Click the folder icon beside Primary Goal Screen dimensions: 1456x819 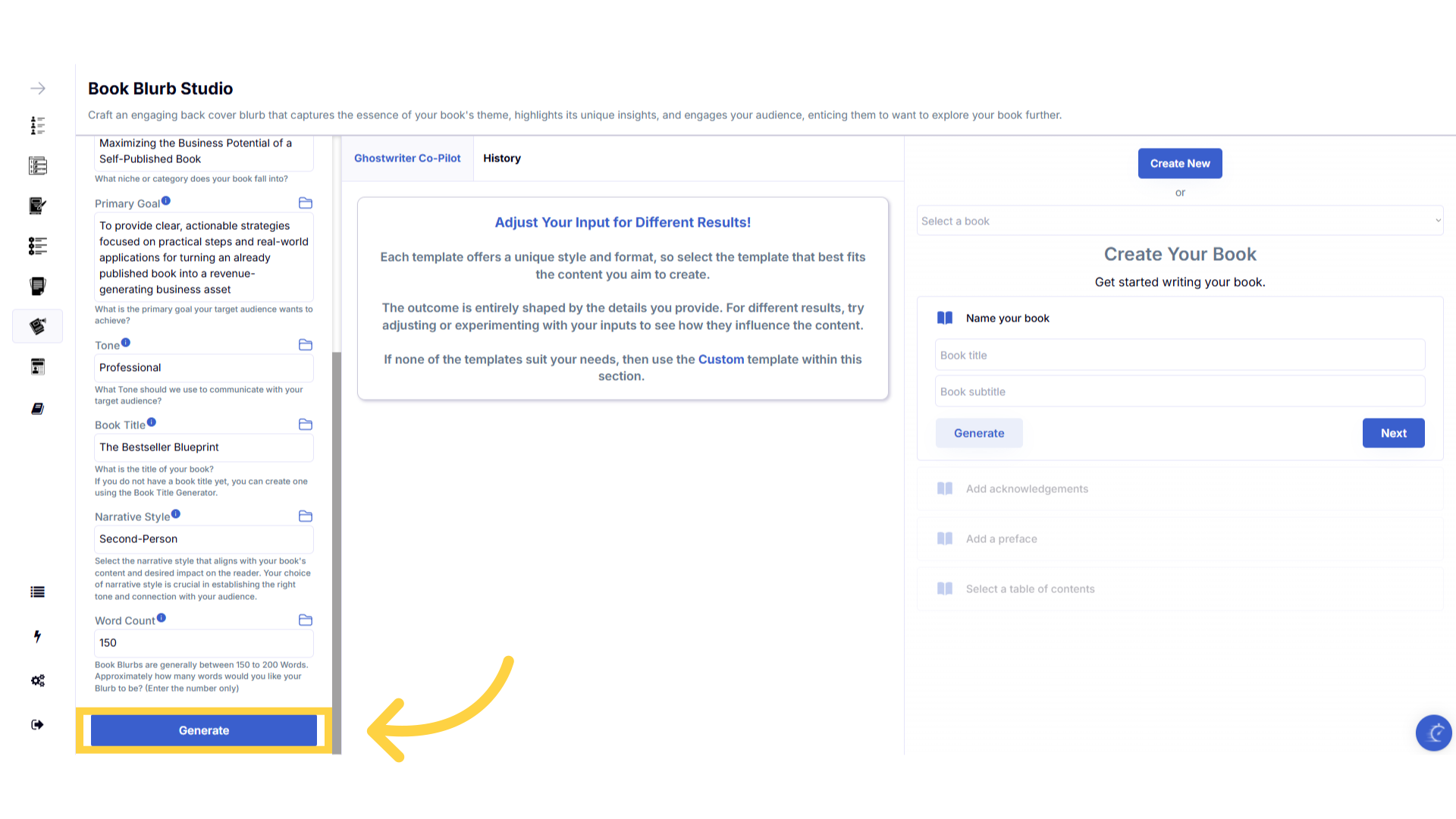coord(306,203)
